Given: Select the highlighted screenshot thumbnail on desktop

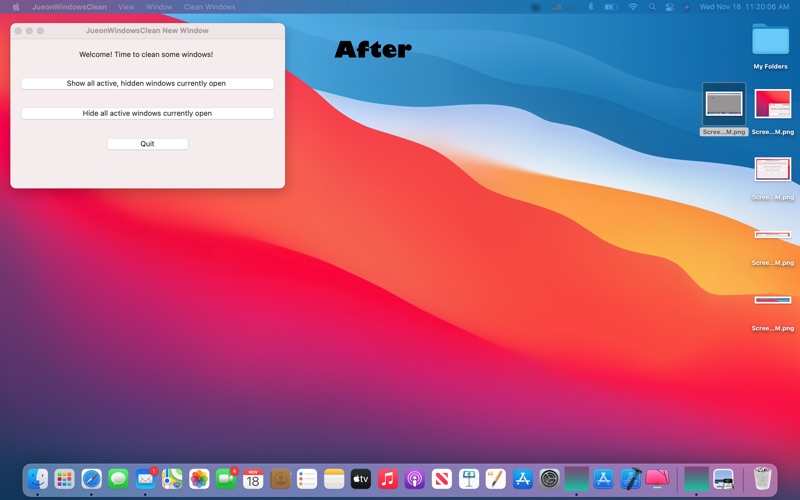Looking at the screenshot, I should (x=724, y=104).
